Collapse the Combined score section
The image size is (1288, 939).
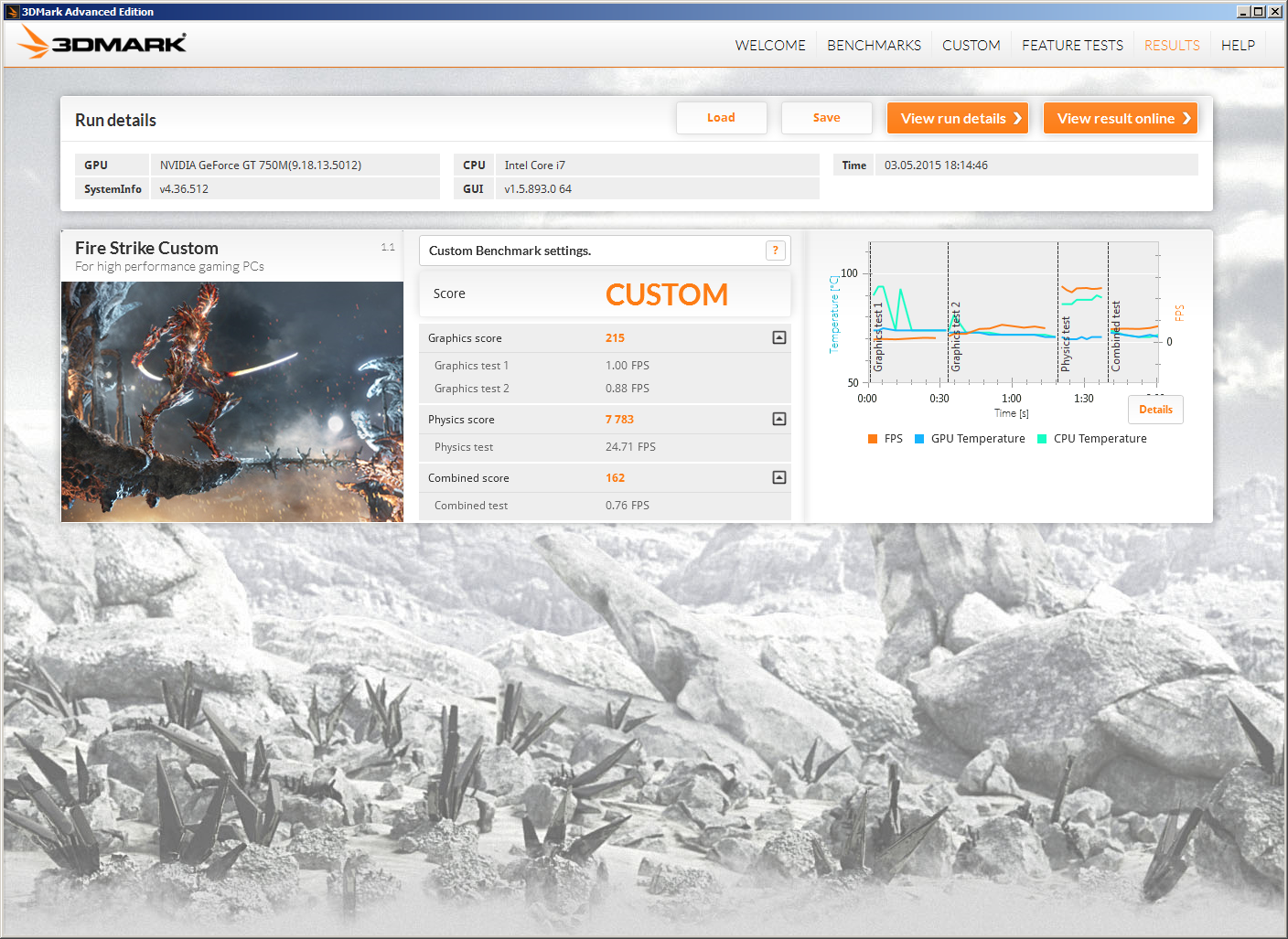pos(778,478)
